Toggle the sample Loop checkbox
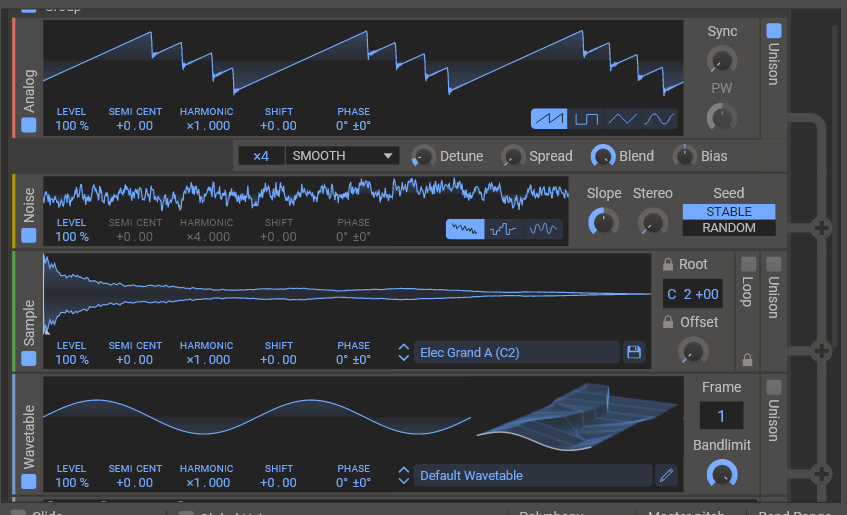The width and height of the screenshot is (847, 515). tap(749, 264)
